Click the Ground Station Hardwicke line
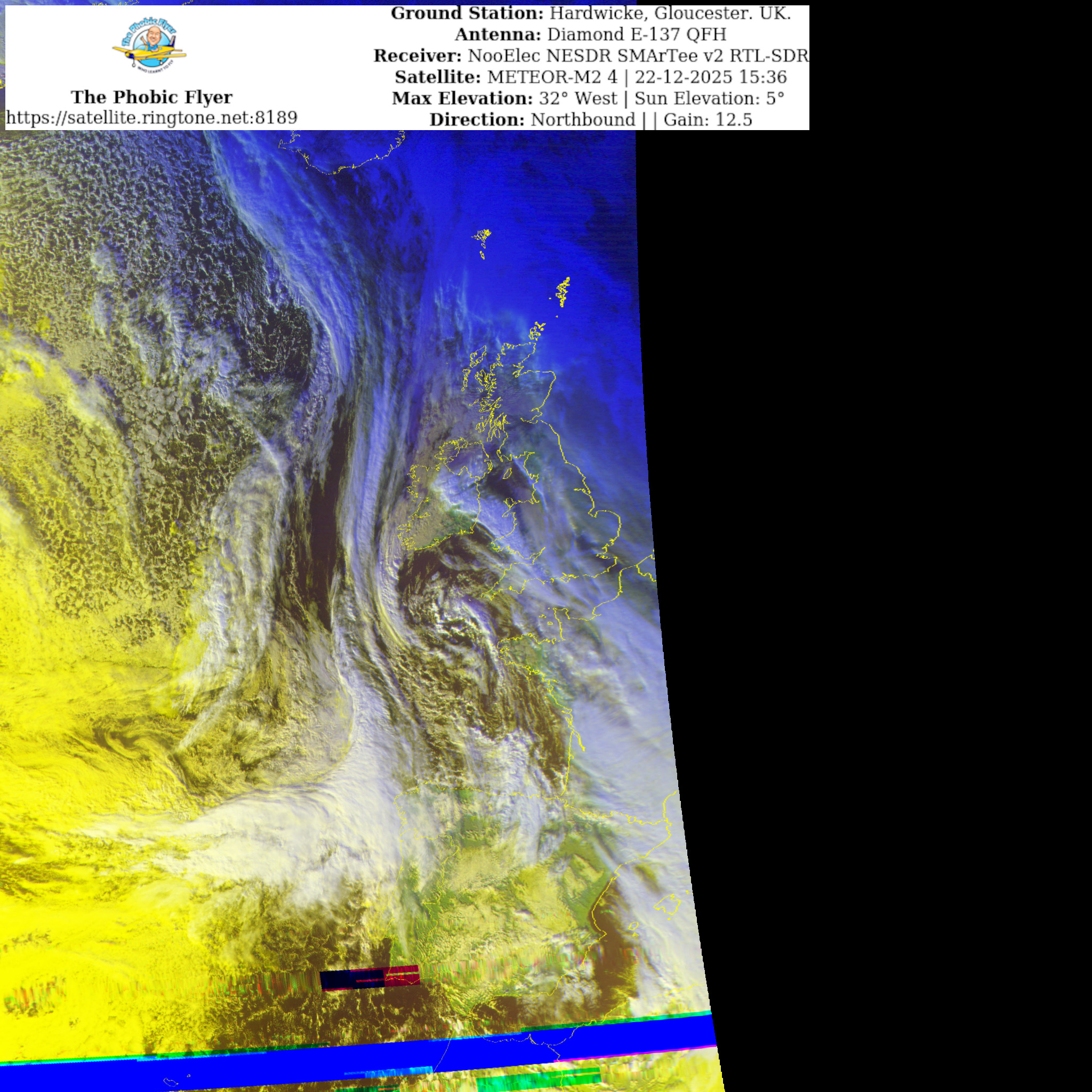The image size is (1092, 1092). [591, 13]
